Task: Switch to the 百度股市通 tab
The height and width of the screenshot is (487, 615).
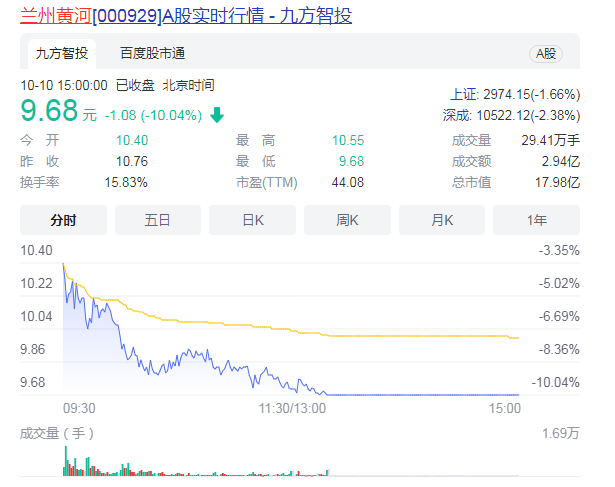Action: click(x=152, y=54)
